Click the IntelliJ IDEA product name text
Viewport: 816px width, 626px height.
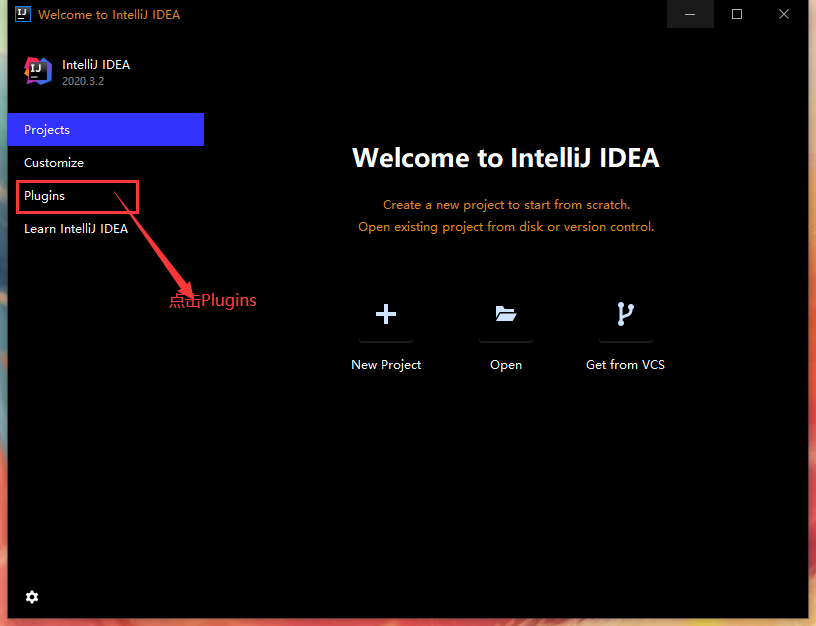(x=96, y=65)
